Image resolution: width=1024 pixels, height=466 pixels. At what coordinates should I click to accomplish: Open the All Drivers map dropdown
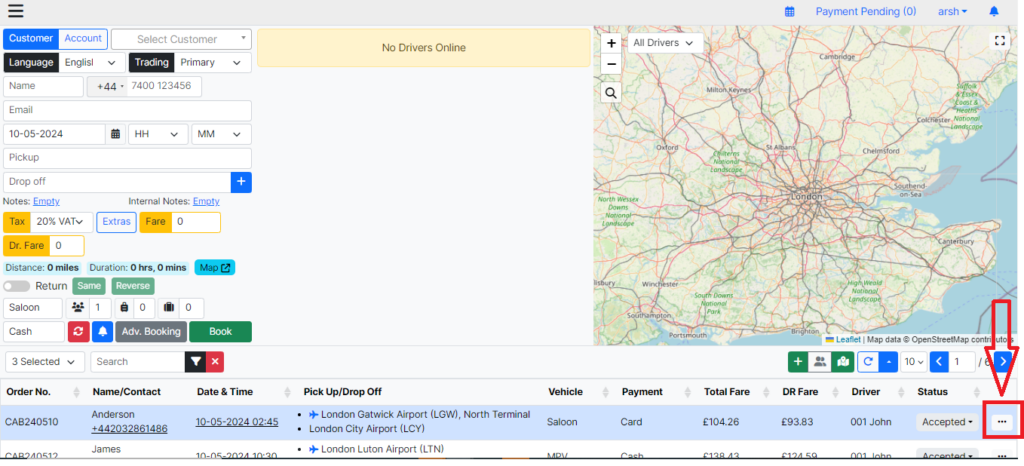(665, 43)
